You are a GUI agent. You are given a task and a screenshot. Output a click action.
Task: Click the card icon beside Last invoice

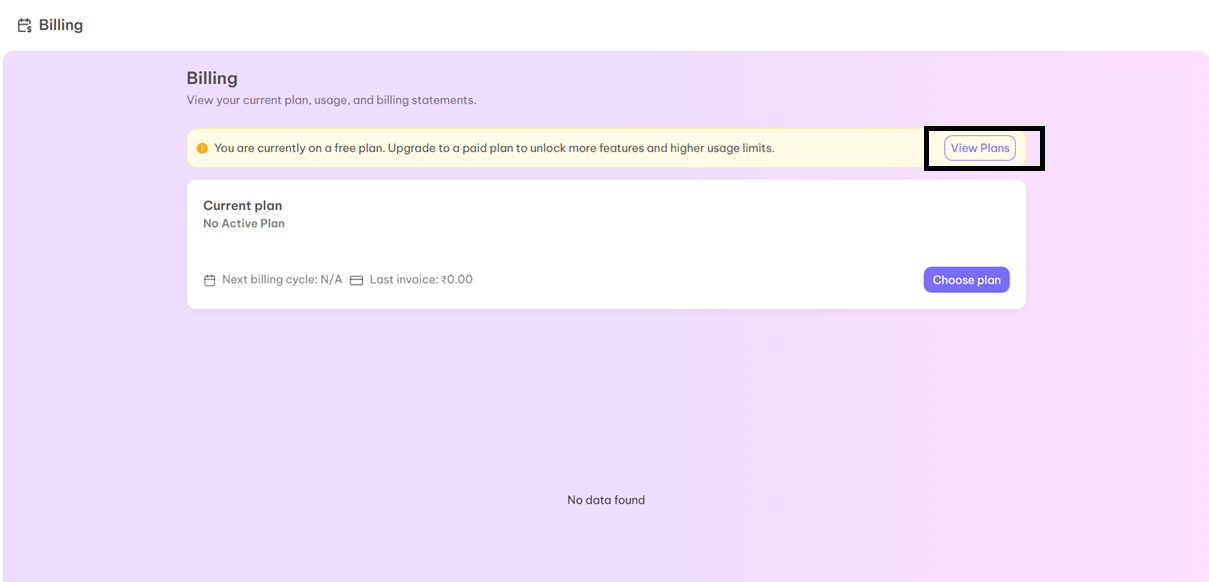(356, 280)
